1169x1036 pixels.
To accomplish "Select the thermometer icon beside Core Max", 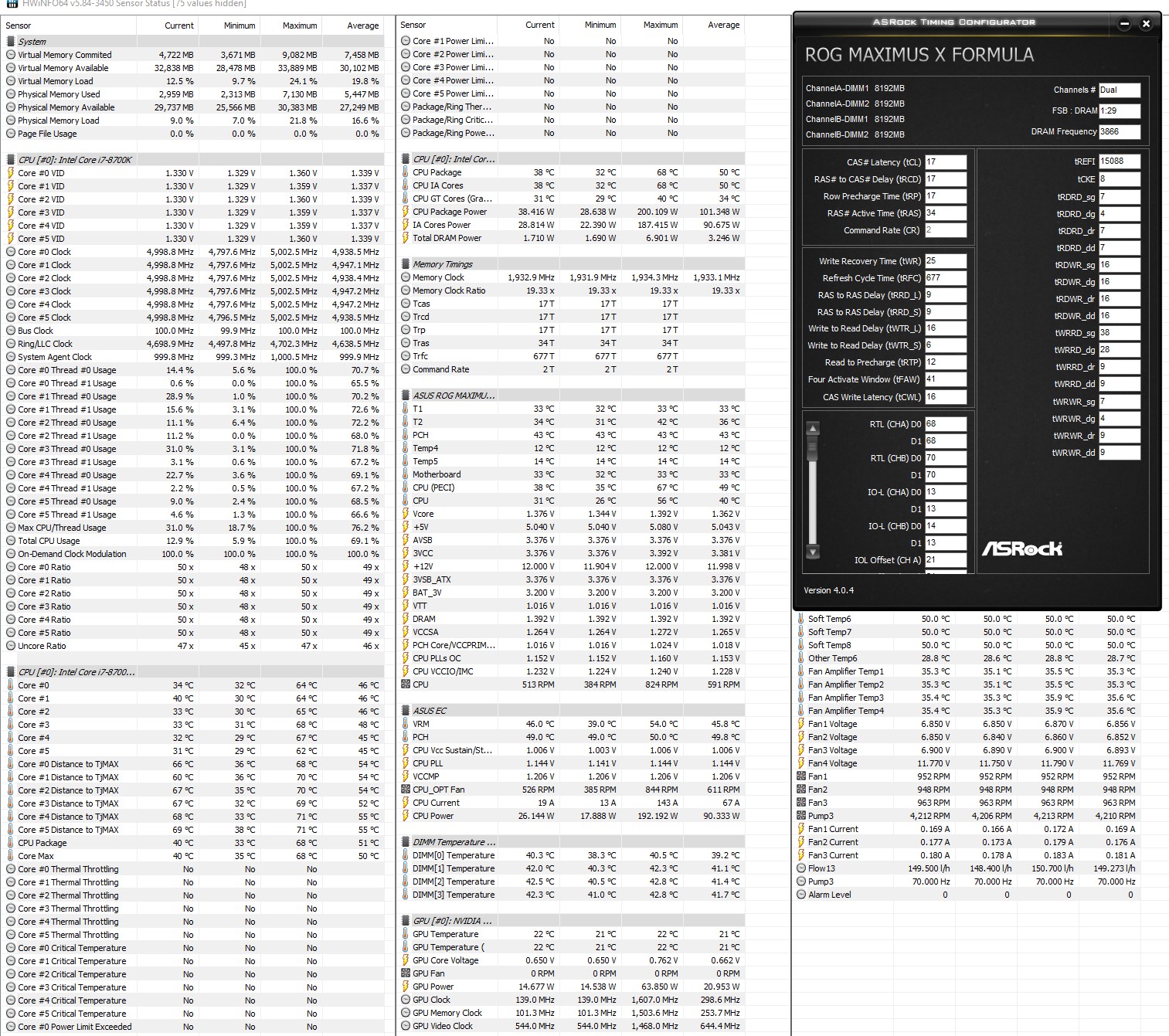I will click(x=11, y=856).
